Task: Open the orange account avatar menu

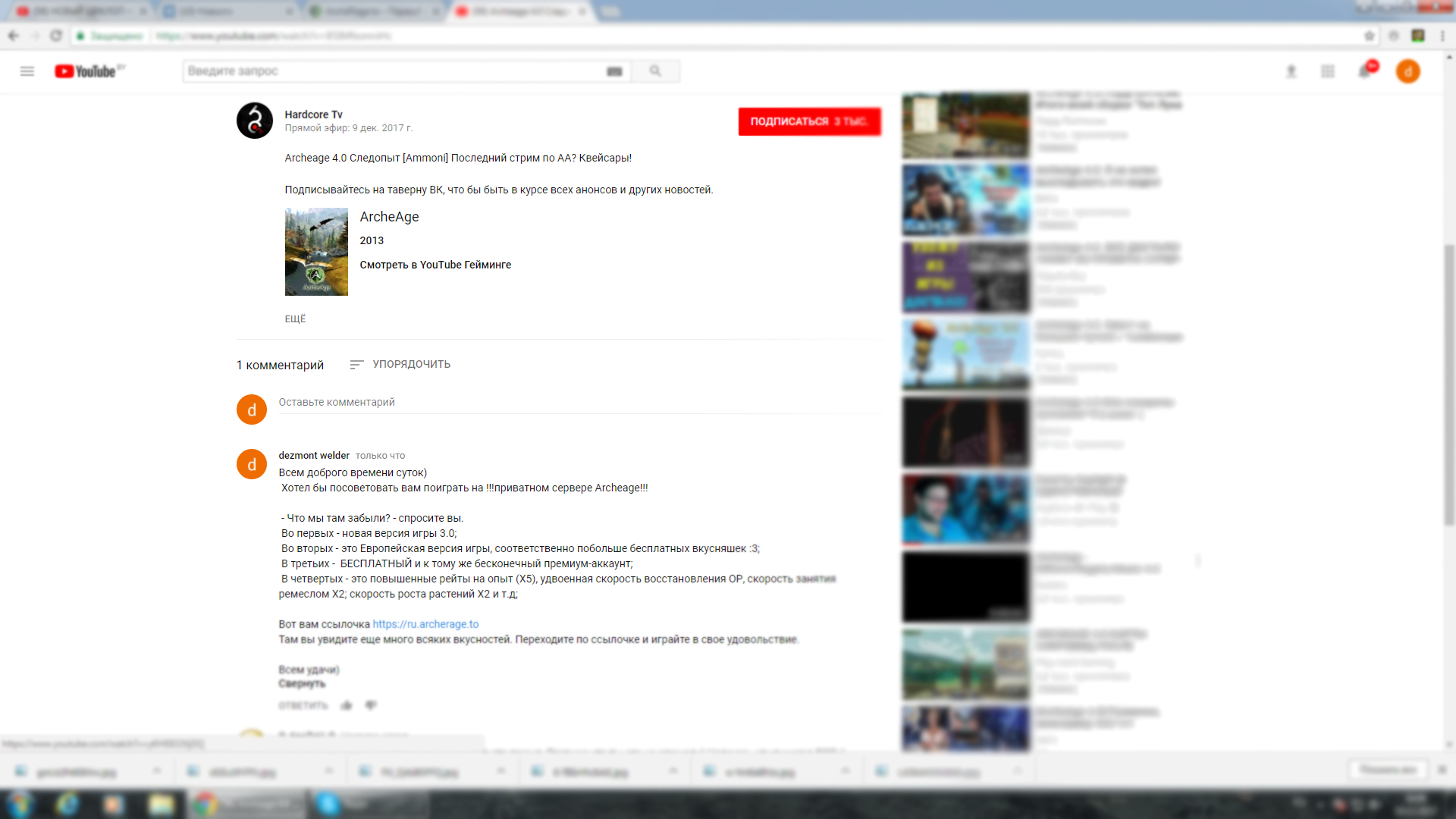Action: click(x=1408, y=71)
